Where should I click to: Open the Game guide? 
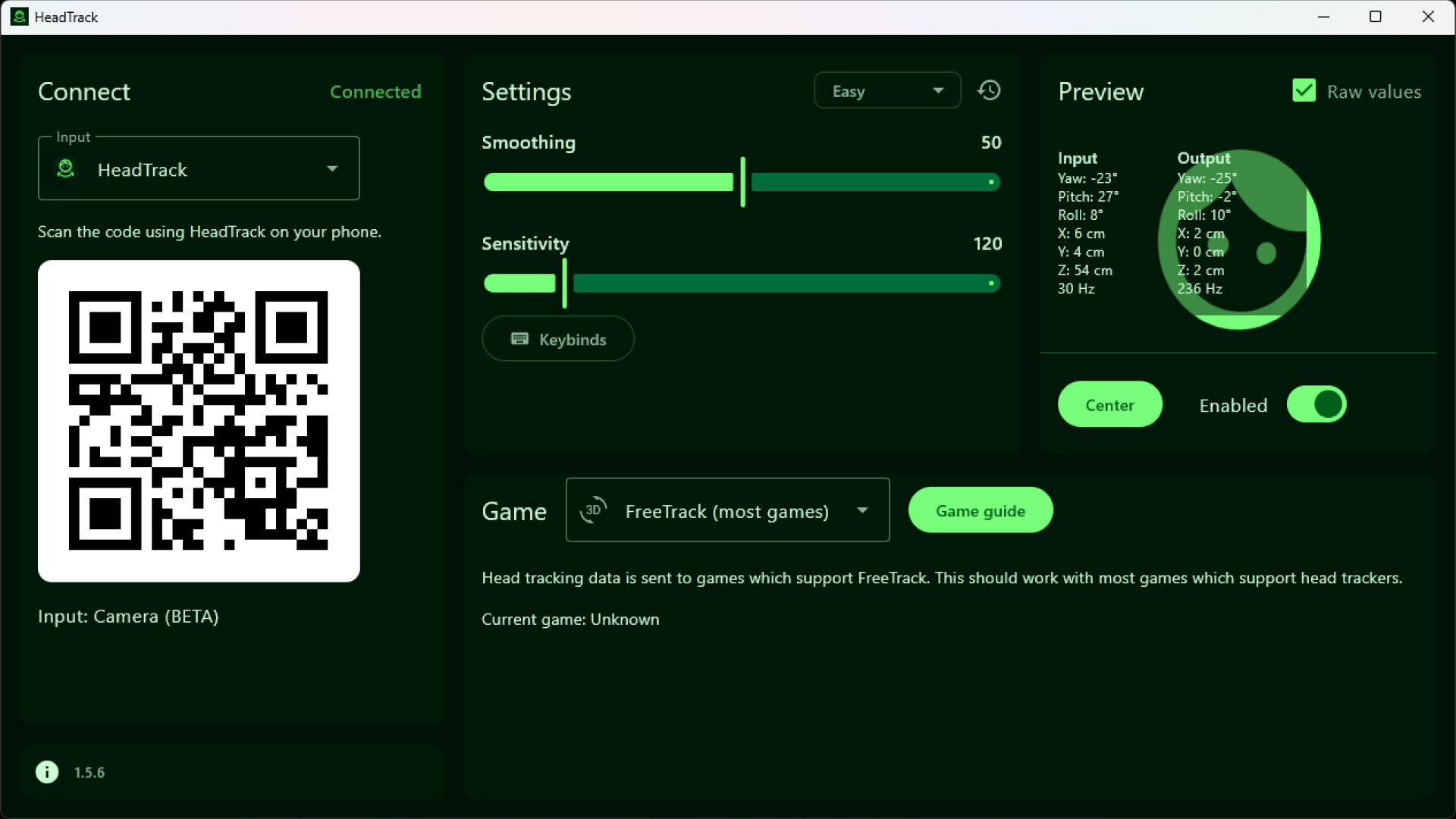click(980, 510)
